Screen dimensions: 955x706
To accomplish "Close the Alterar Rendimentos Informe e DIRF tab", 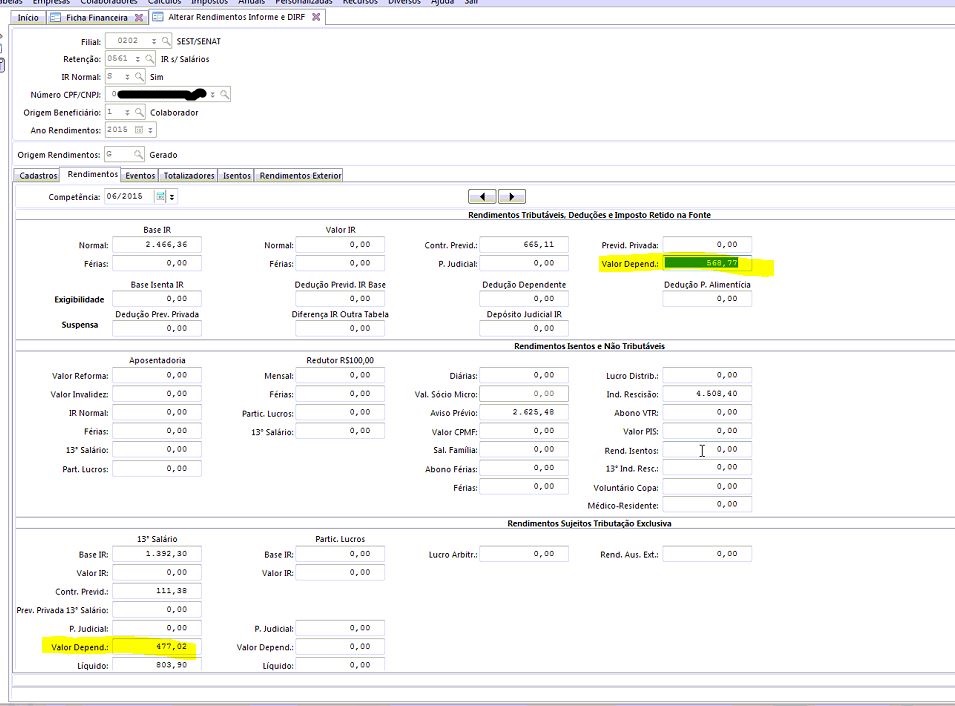I will 316,18.
